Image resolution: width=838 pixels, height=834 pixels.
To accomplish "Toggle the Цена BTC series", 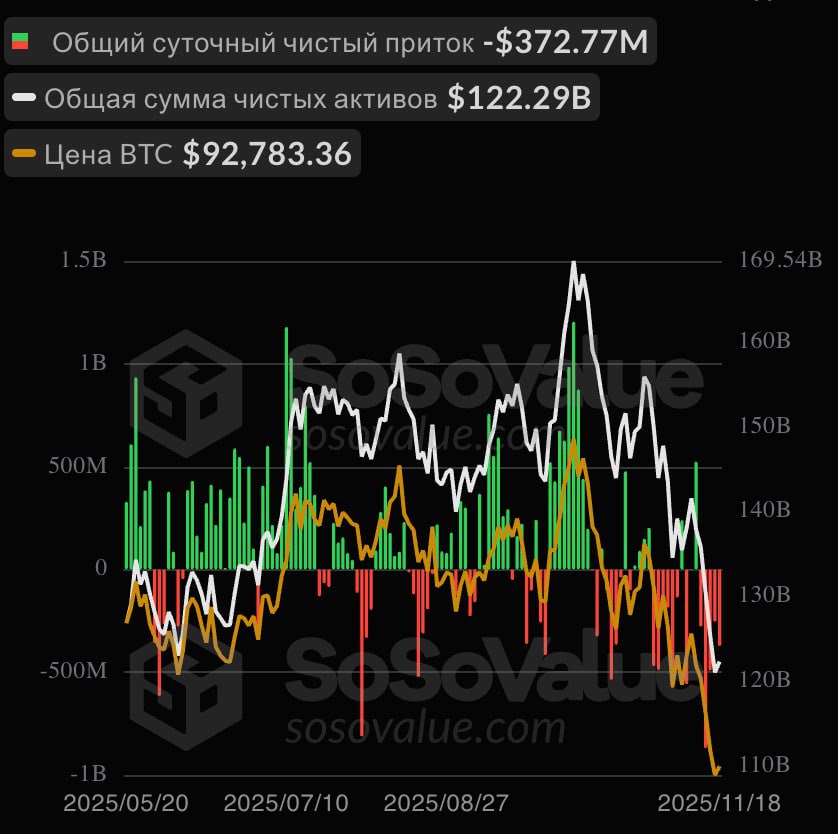I will 110,154.
